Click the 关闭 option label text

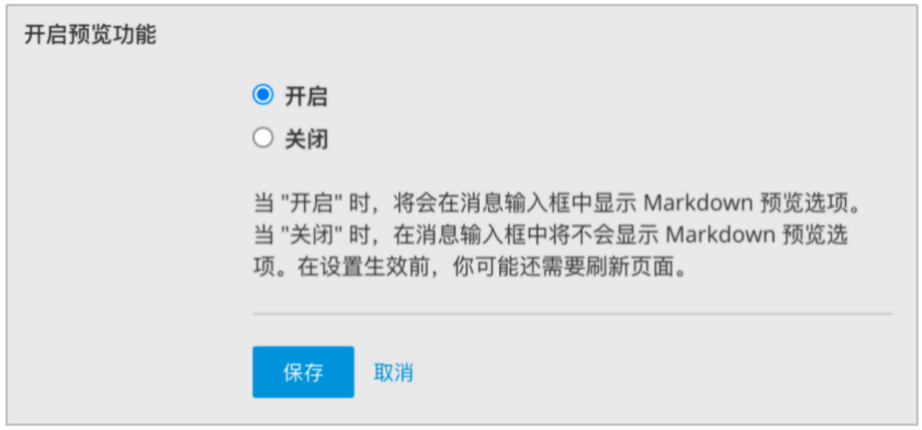(x=306, y=139)
